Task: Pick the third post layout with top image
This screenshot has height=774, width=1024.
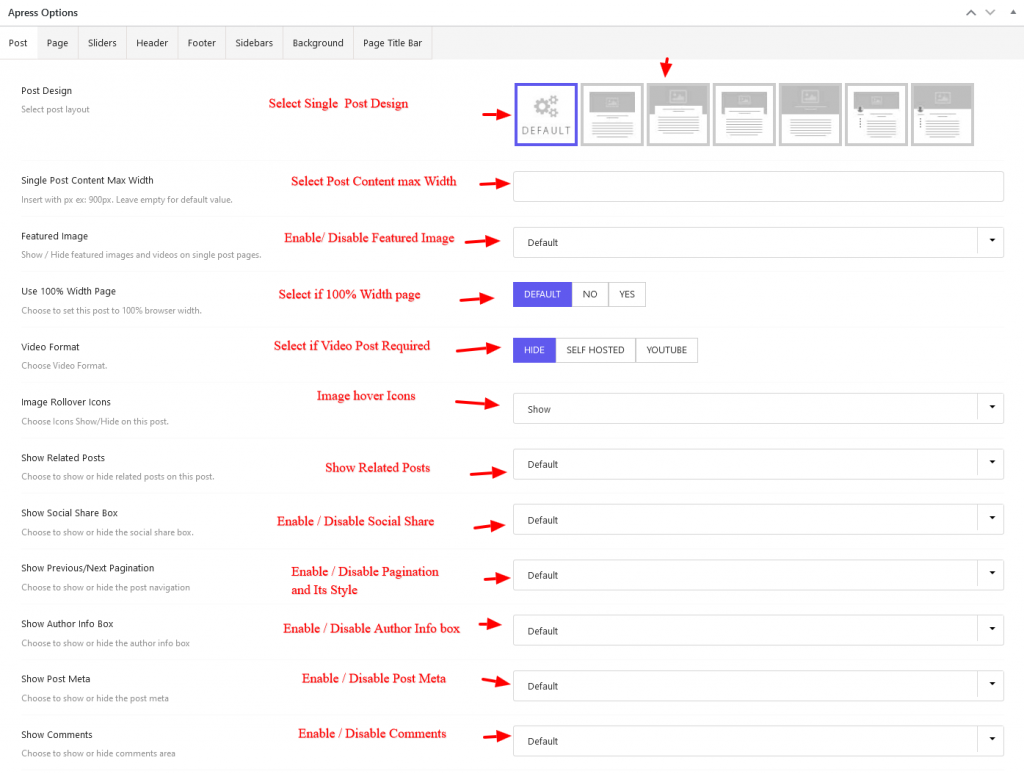Action: pyautogui.click(x=677, y=114)
